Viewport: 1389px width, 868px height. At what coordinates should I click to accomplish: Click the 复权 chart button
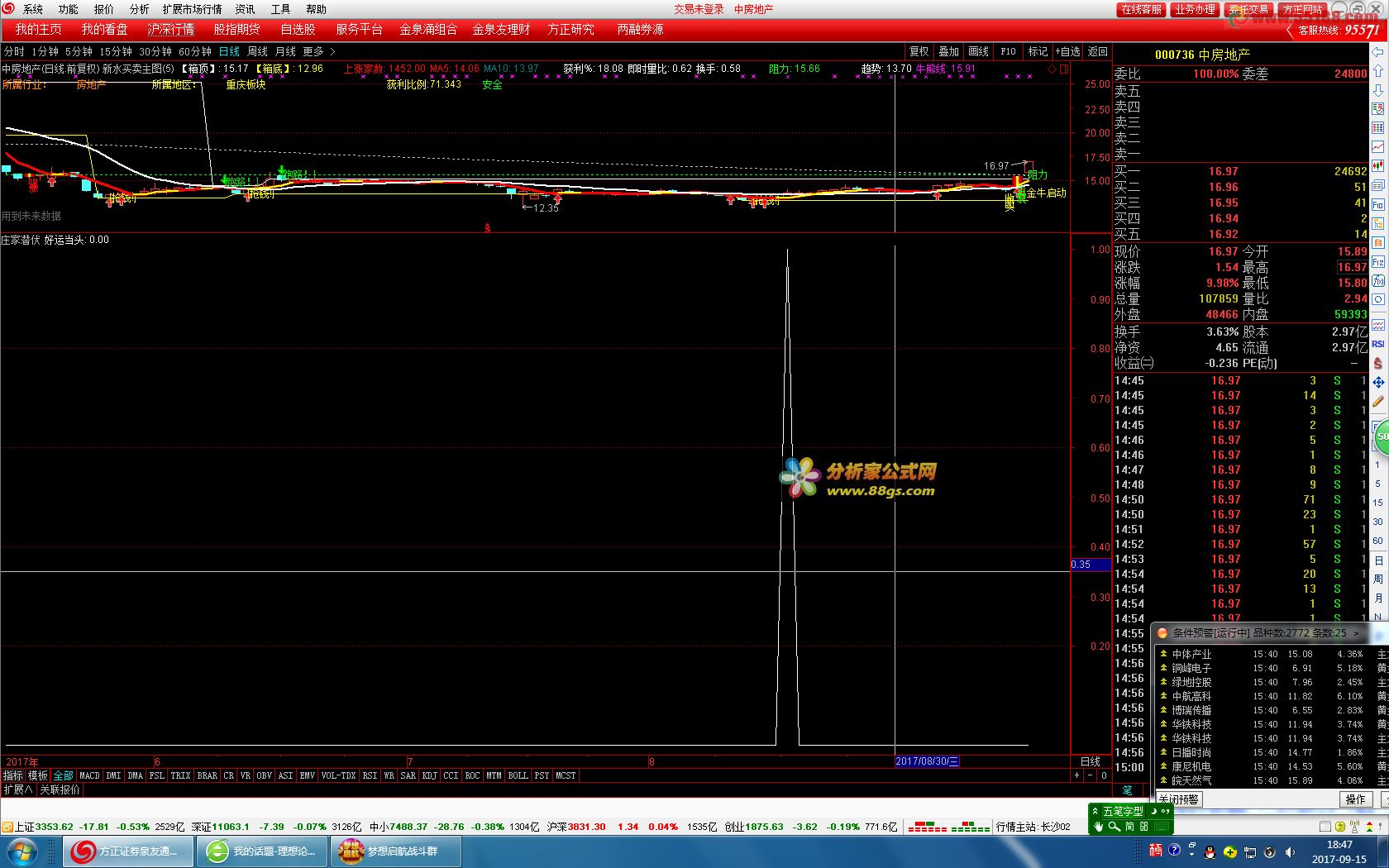919,51
